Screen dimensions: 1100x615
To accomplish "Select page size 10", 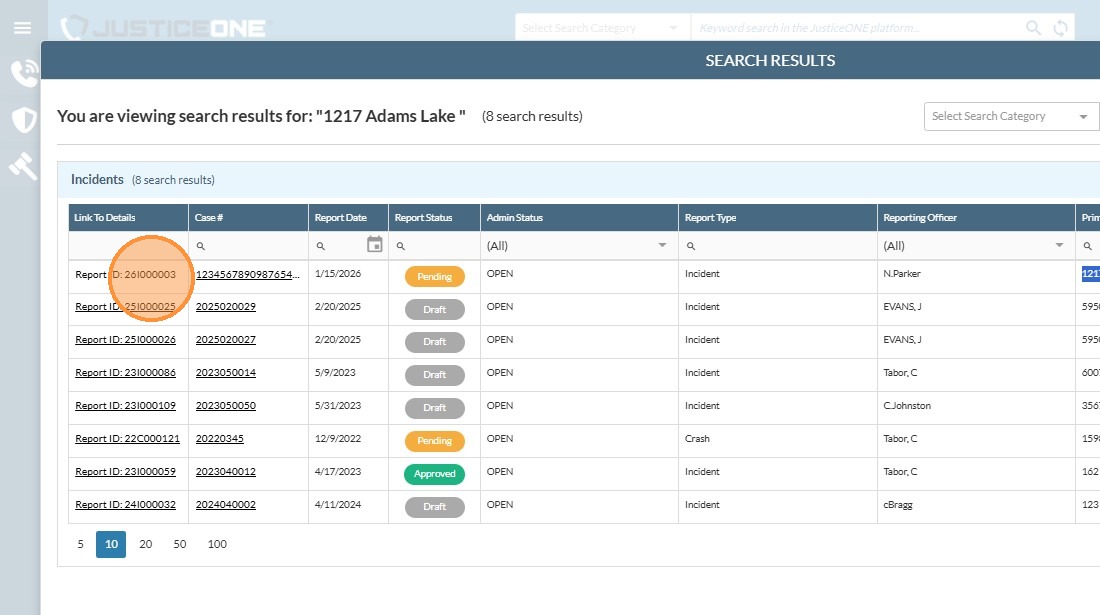I will [x=111, y=544].
